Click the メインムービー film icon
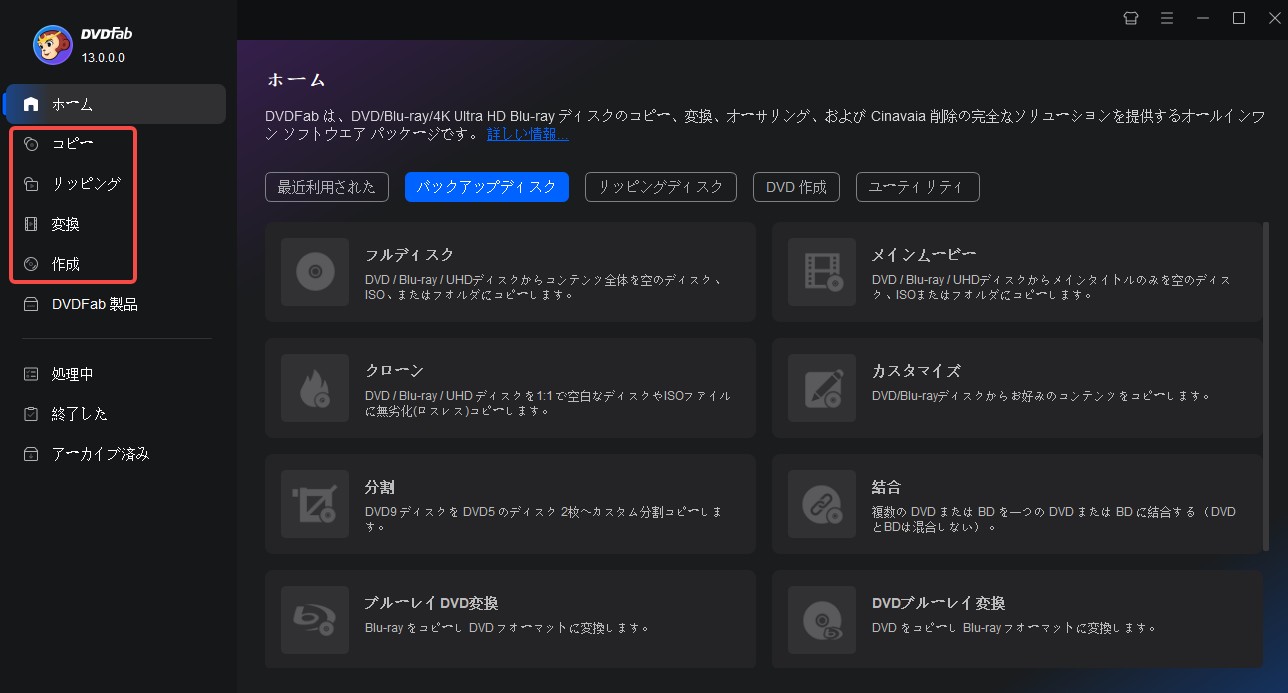1288x693 pixels. pyautogui.click(x=822, y=272)
